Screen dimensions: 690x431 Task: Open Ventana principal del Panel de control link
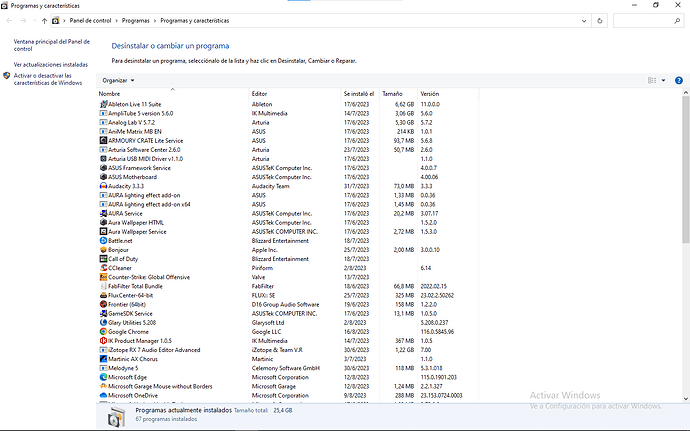(x=51, y=45)
